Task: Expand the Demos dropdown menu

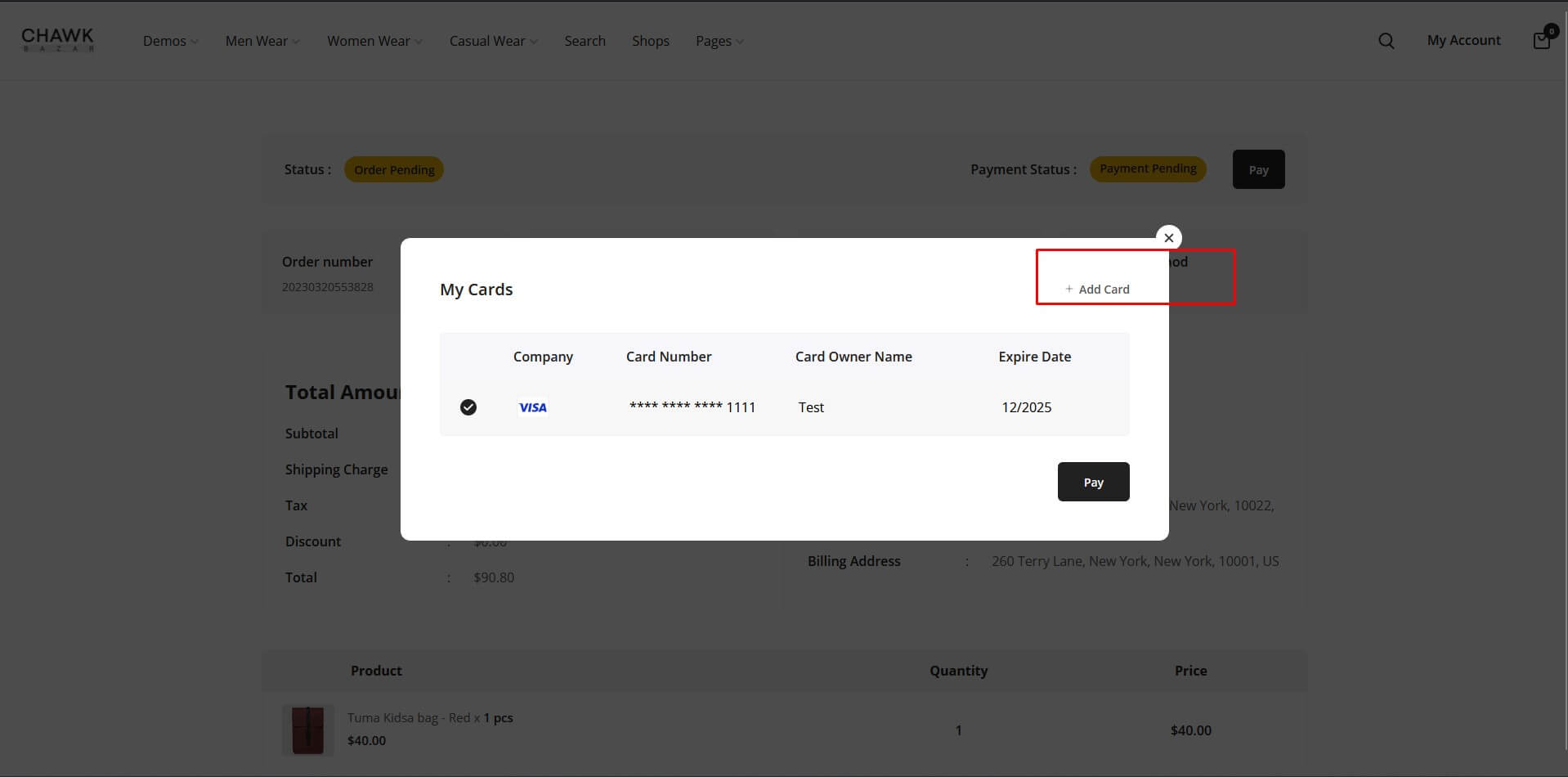Action: (170, 41)
